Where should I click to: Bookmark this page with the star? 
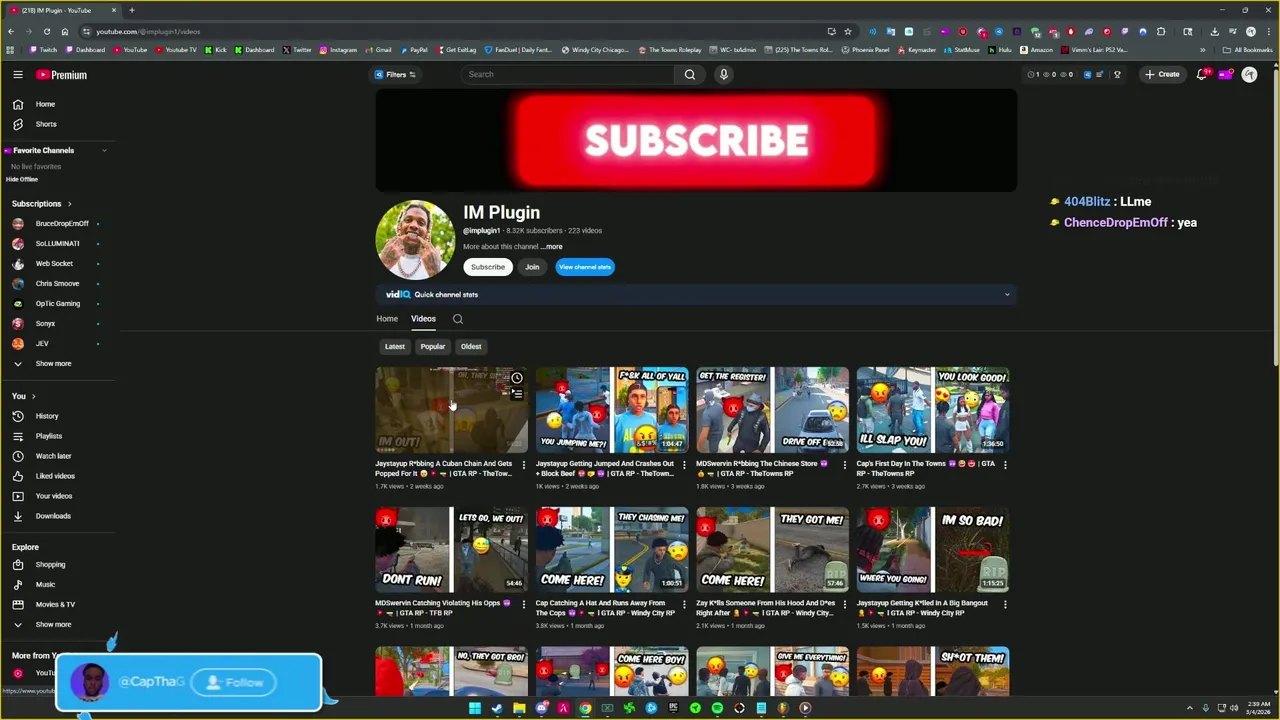848,31
